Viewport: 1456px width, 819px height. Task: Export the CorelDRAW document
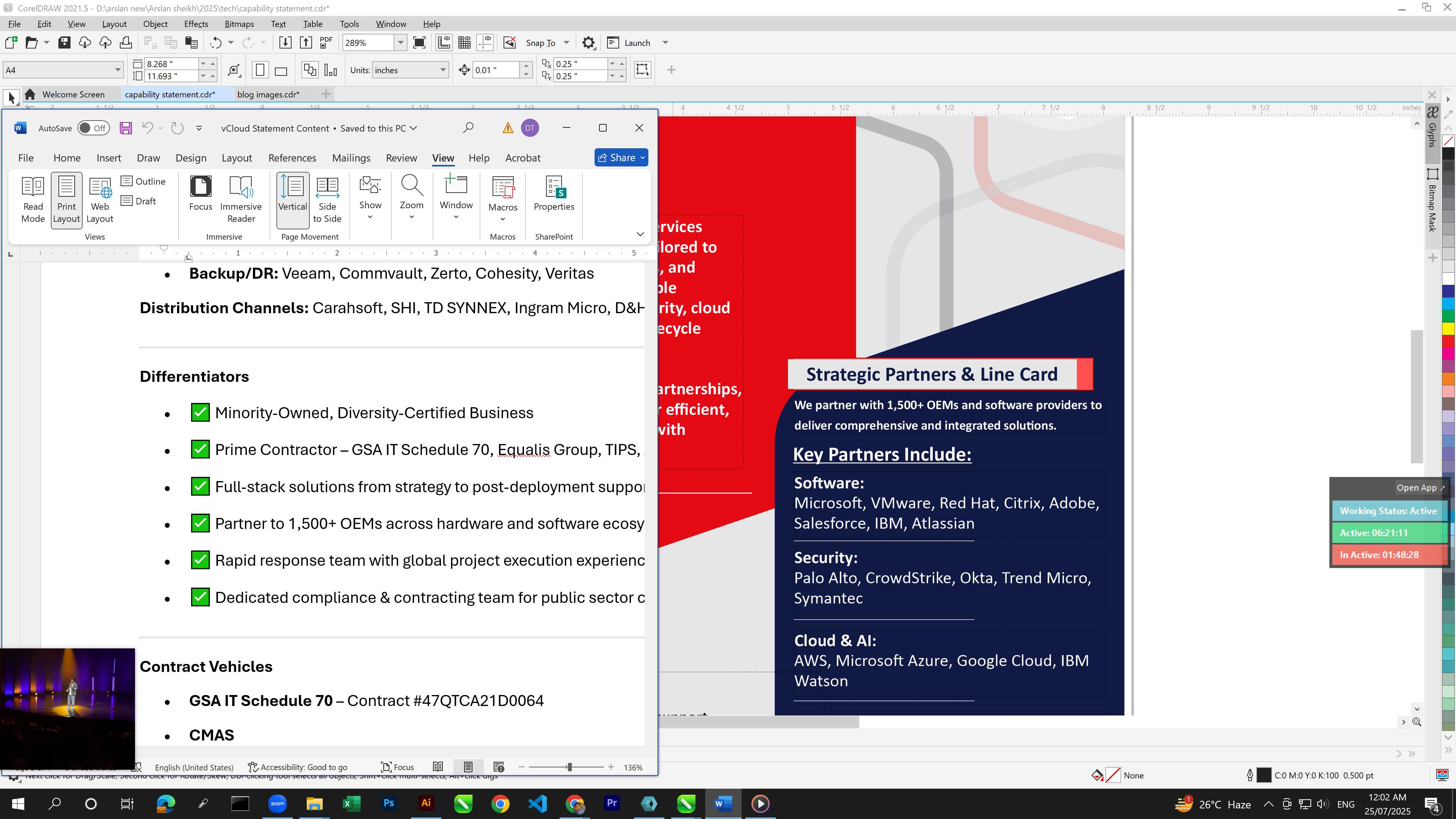pyautogui.click(x=306, y=42)
